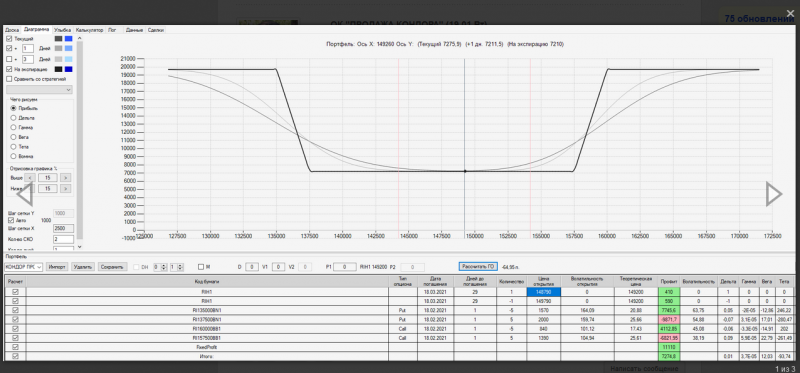Close the image lightbox with X
Viewport: 800px width, 373px height.
[790, 13]
